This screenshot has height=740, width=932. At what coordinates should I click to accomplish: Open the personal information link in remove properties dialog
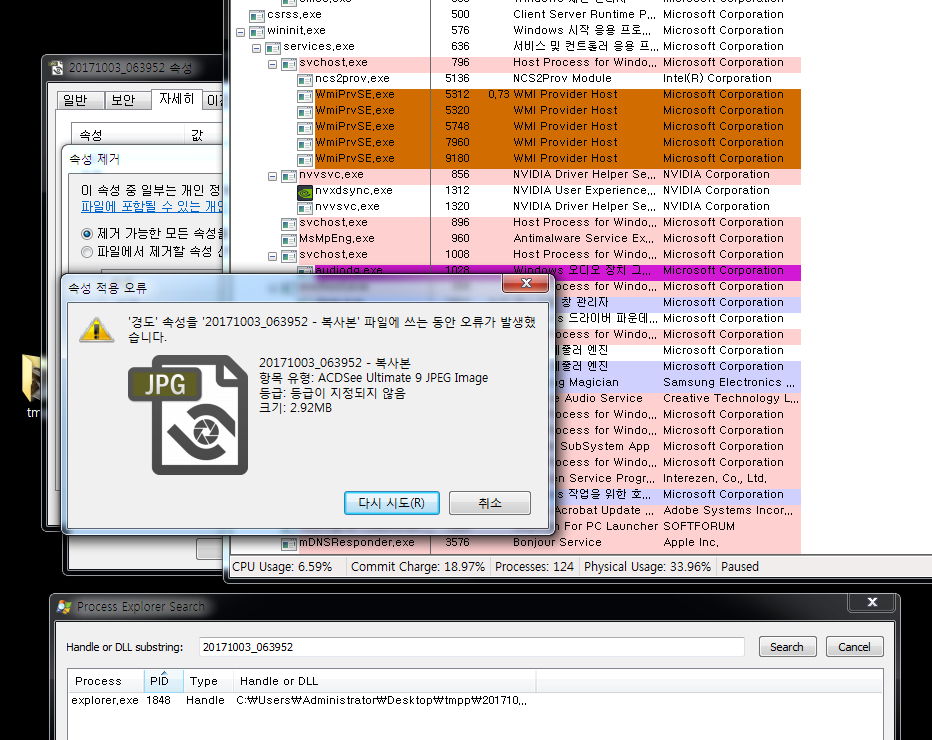(152, 207)
